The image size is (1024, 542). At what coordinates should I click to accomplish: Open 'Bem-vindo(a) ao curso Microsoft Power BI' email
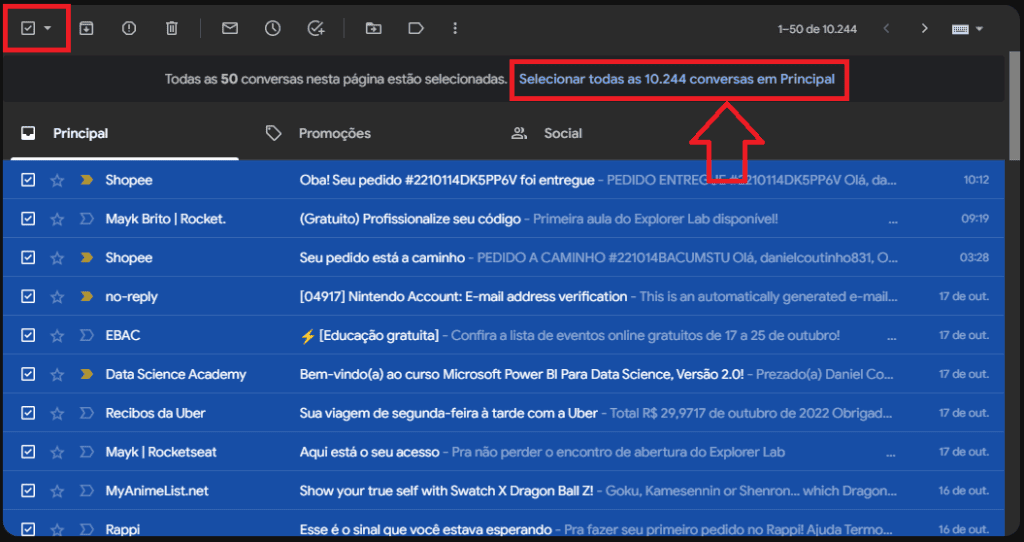(522, 375)
